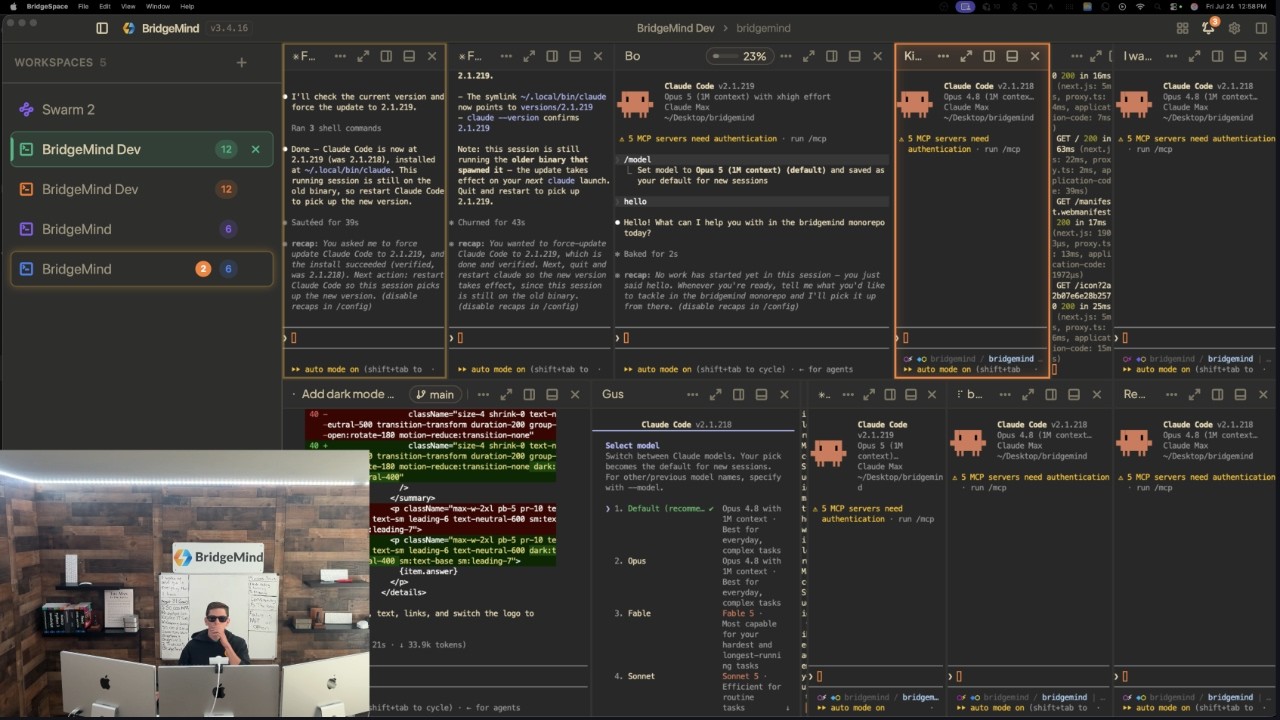Click the v3.4.16 version label
The image size is (1280, 720).
(229, 28)
